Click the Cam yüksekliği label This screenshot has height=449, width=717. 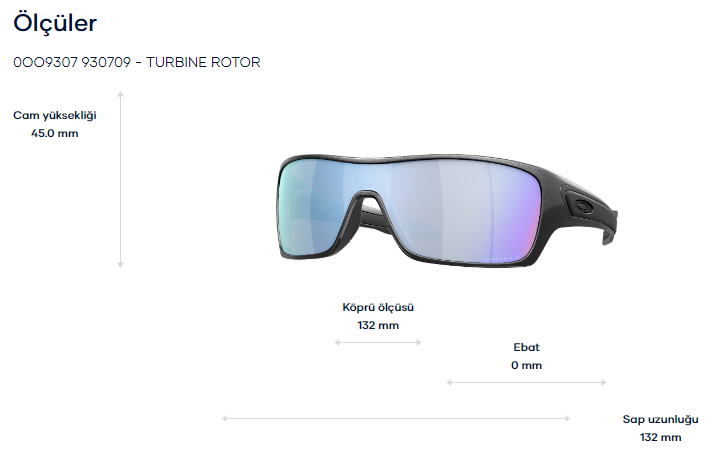[55, 115]
